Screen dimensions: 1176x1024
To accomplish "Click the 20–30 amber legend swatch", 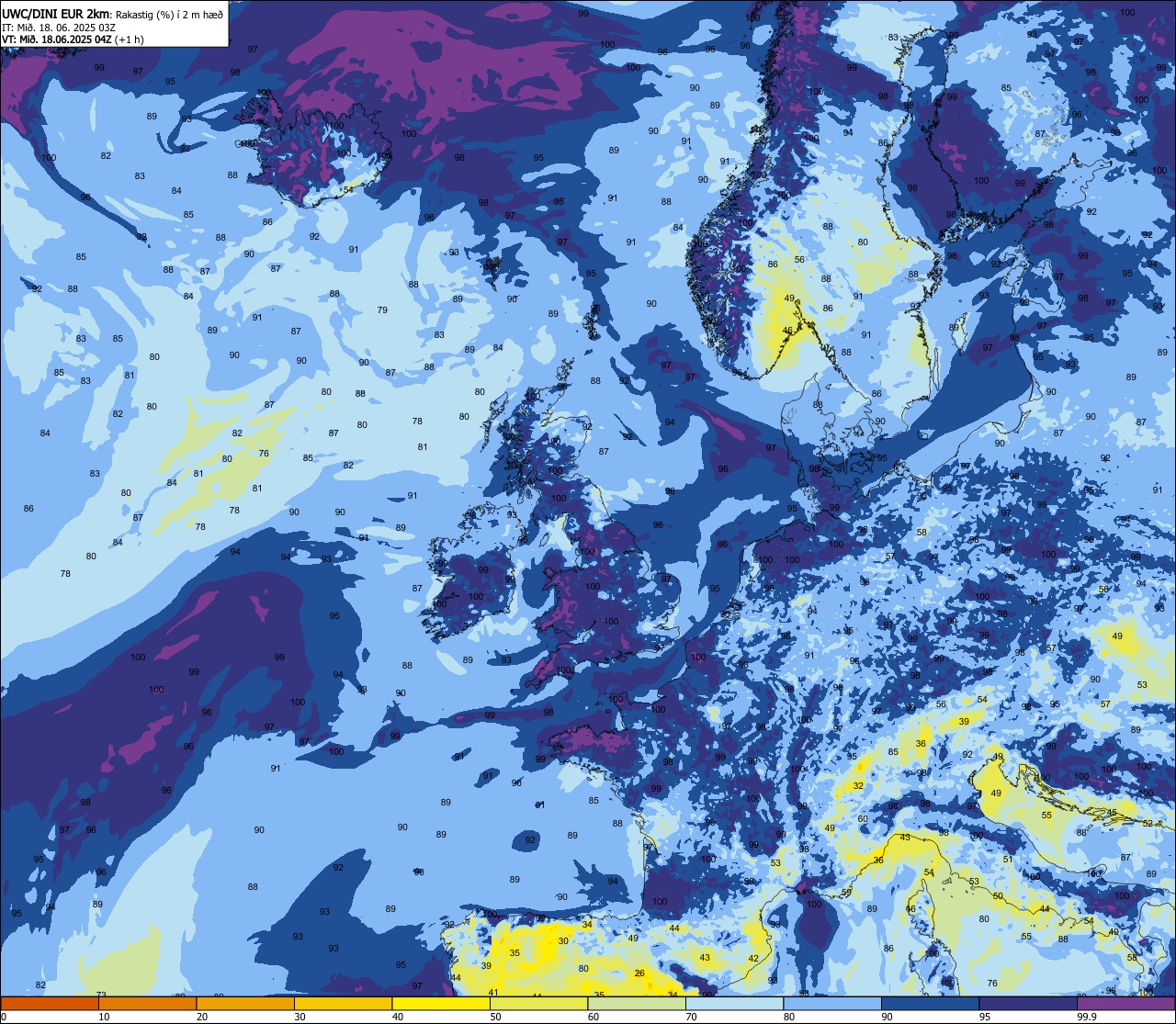I will tap(244, 1004).
